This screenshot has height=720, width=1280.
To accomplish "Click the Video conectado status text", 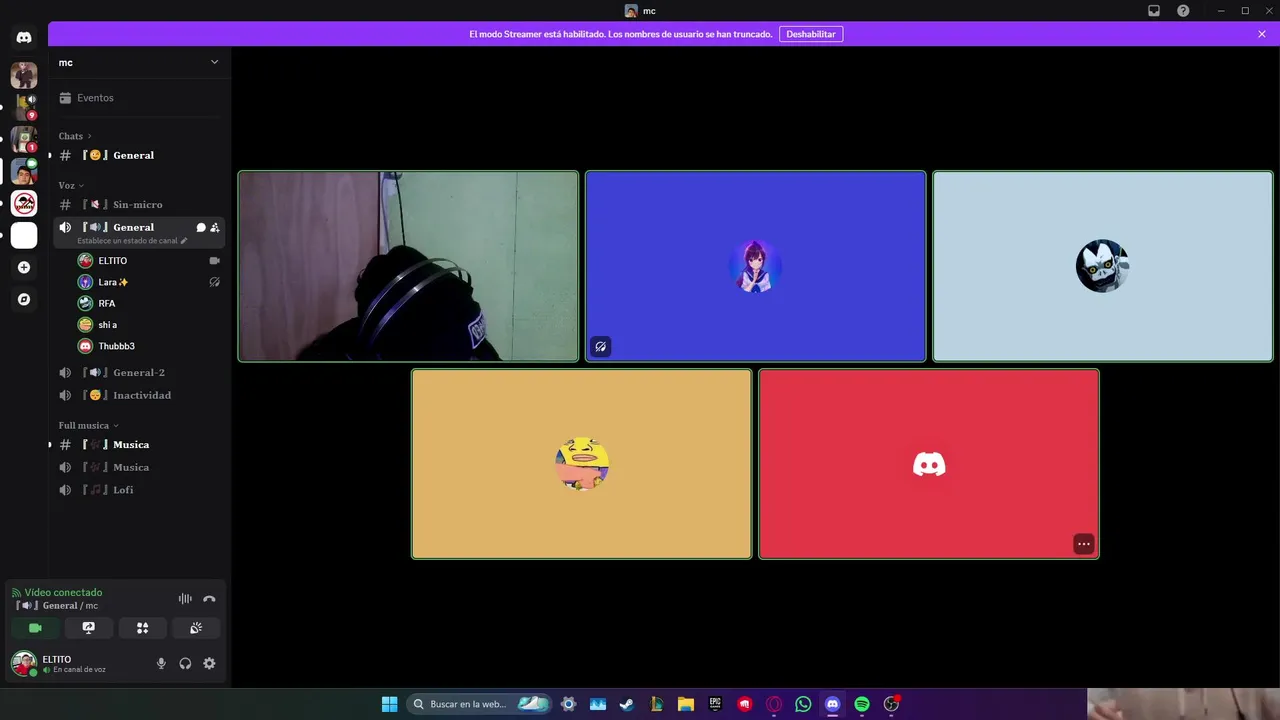I will pos(63,592).
